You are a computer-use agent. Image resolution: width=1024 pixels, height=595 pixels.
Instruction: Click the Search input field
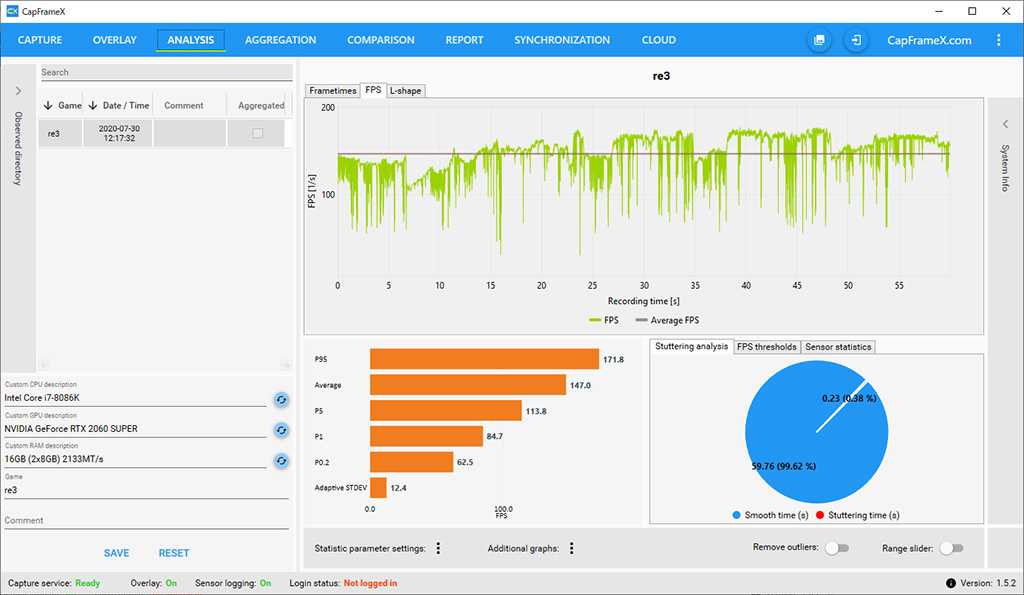[165, 72]
